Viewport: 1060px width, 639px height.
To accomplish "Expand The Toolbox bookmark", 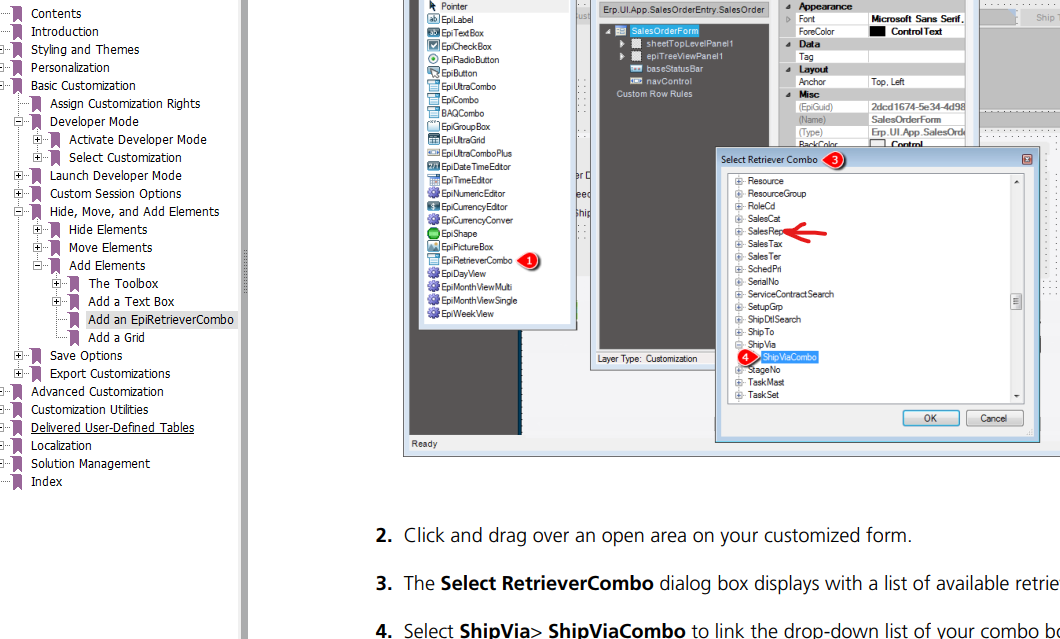I will 57,283.
